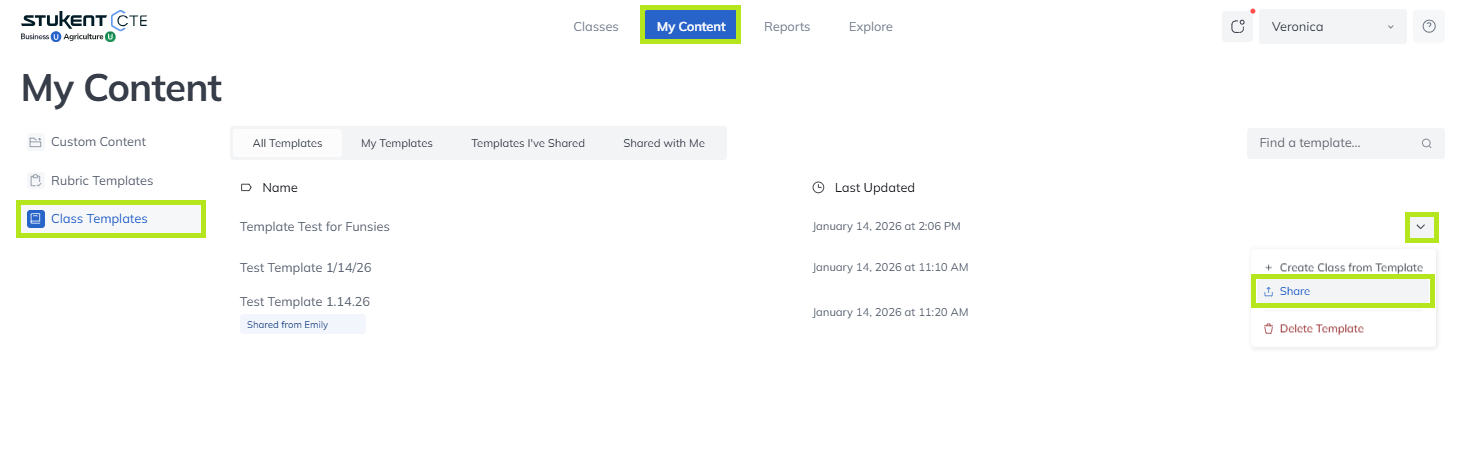Click the help question mark icon
Screen dimensions: 1466x459
pos(1428,27)
